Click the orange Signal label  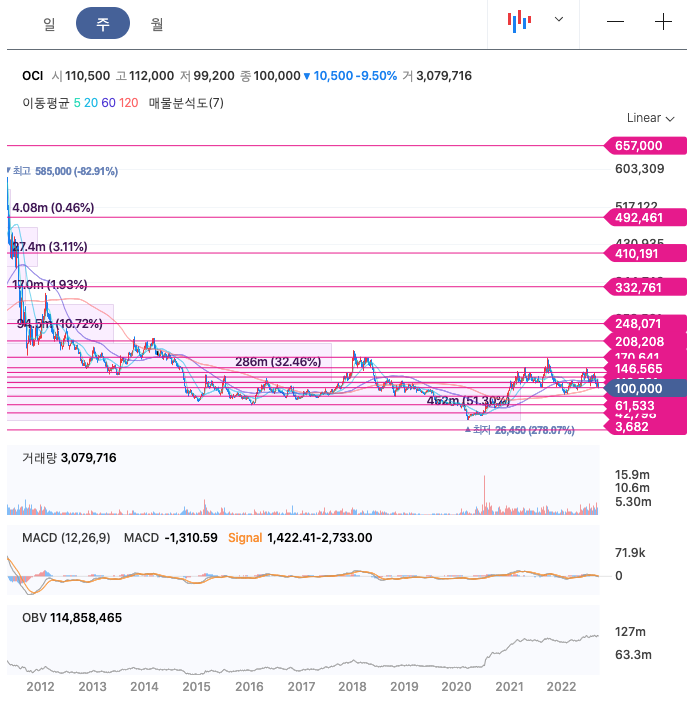pos(245,538)
